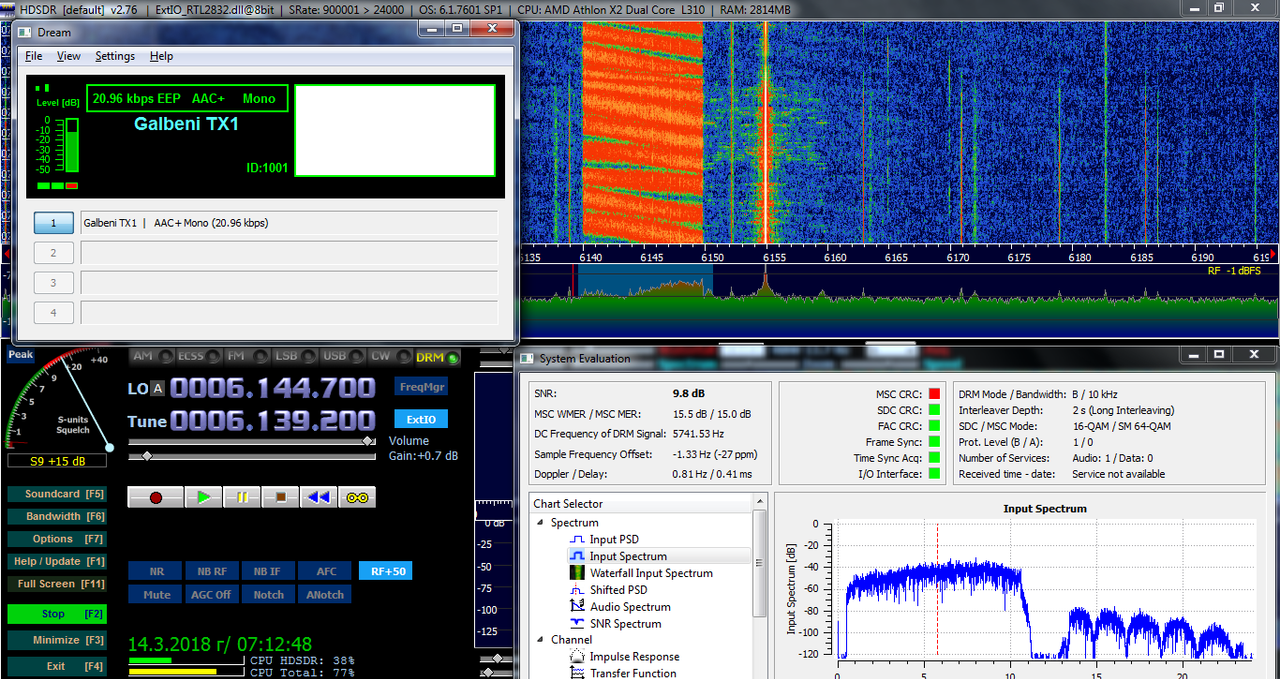Open the File menu in Dream
This screenshot has height=679, width=1280.
[x=34, y=56]
